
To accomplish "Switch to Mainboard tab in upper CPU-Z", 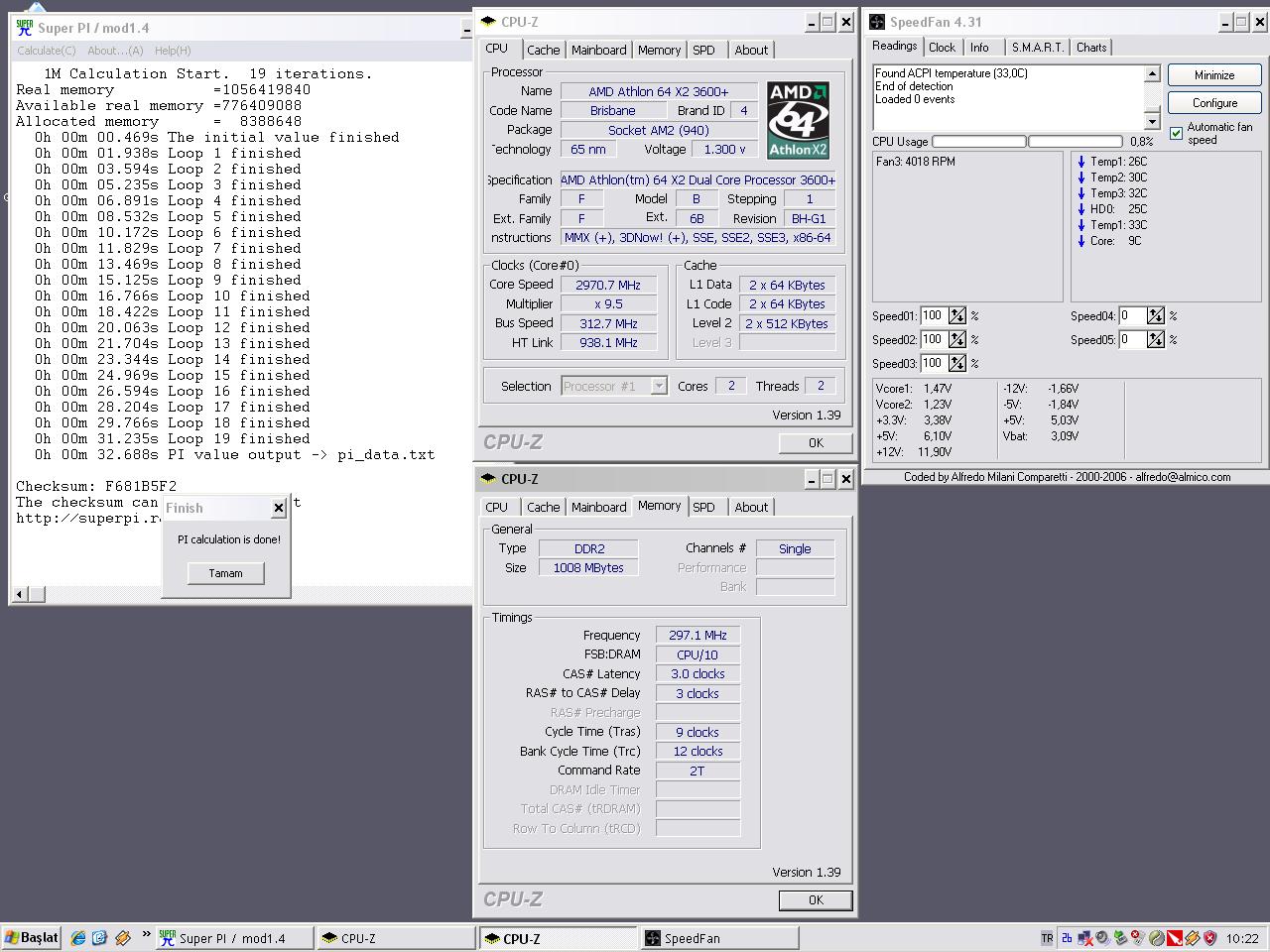I will click(x=599, y=50).
